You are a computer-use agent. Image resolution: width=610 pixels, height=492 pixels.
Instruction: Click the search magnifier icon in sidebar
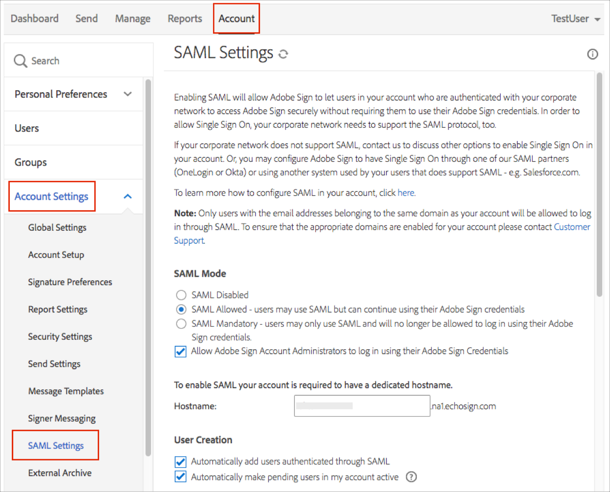point(20,61)
